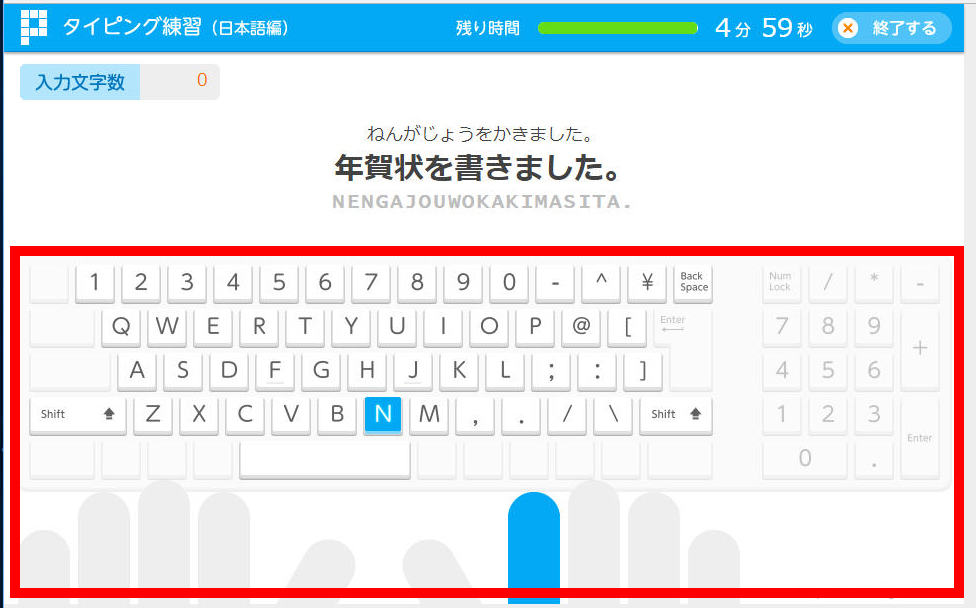Click the U key on virtual keyboard
Screen dimensions: 976x608
pyautogui.click(x=397, y=327)
